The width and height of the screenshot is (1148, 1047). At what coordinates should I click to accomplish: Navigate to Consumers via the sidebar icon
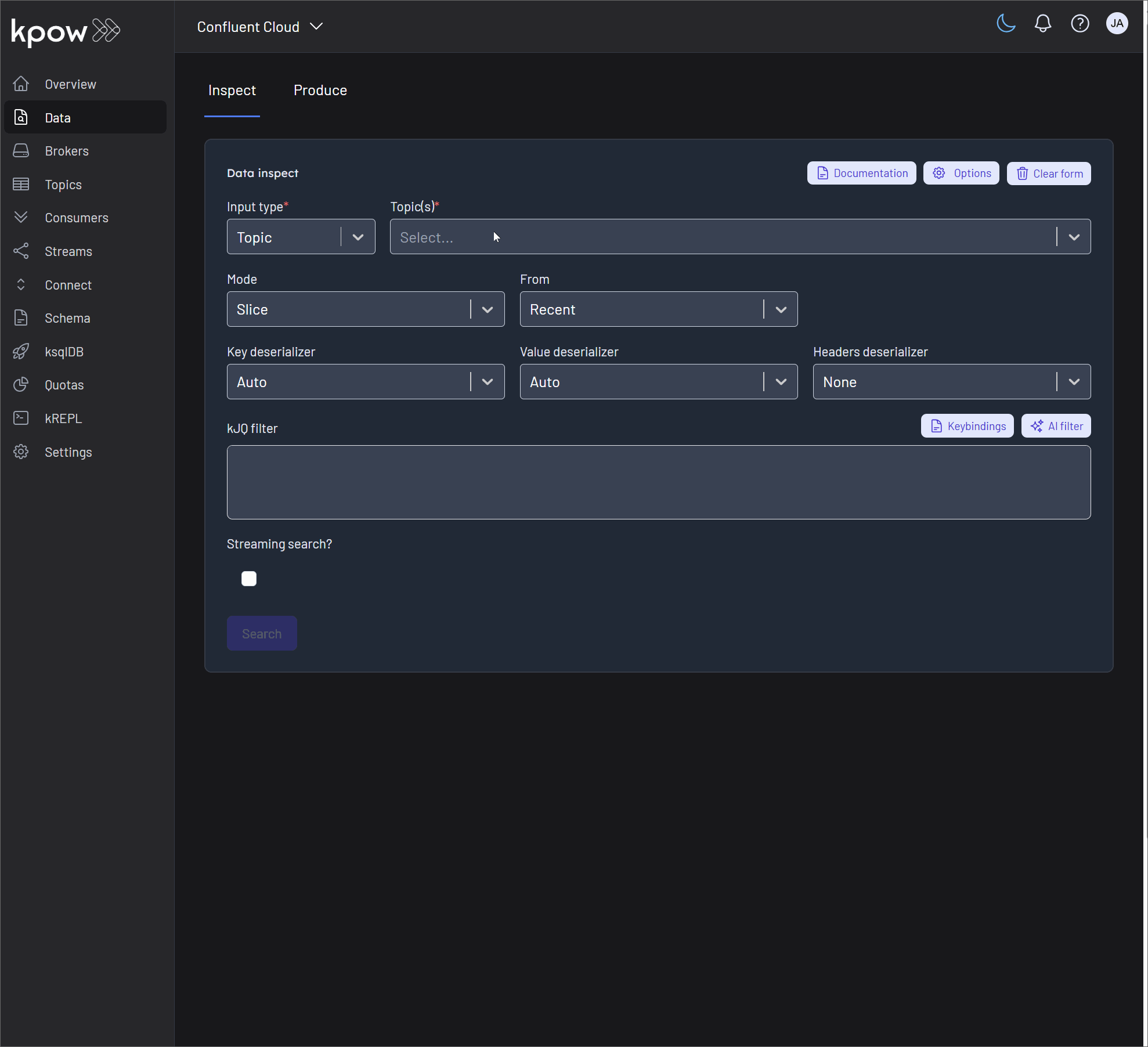tap(21, 217)
